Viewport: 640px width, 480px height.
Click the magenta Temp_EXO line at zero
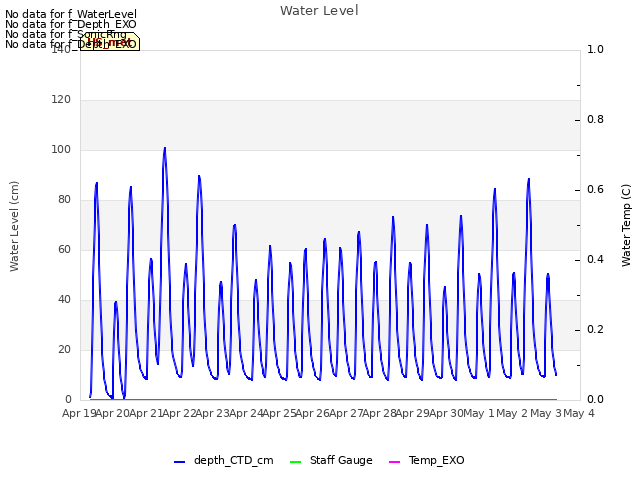point(323,400)
